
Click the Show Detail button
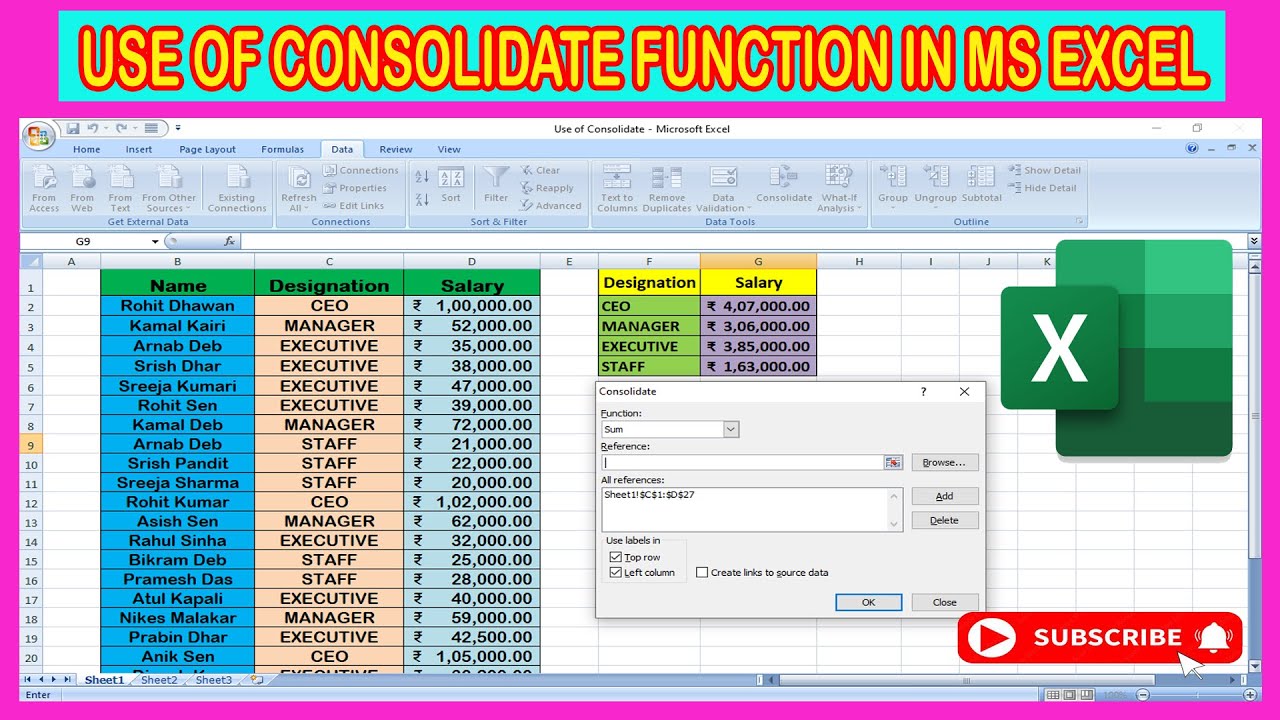[x=1045, y=170]
